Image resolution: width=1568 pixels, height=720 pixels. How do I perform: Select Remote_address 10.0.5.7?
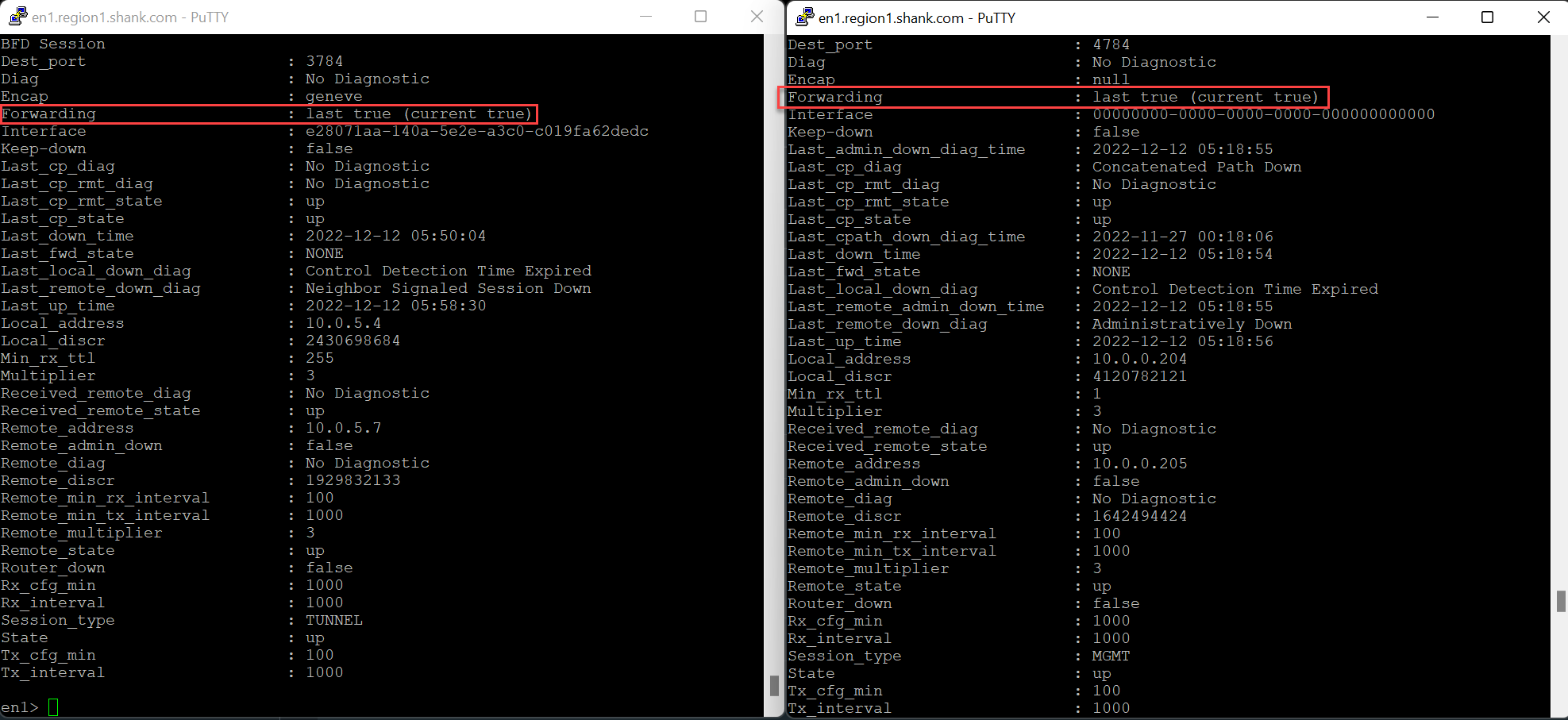click(344, 428)
